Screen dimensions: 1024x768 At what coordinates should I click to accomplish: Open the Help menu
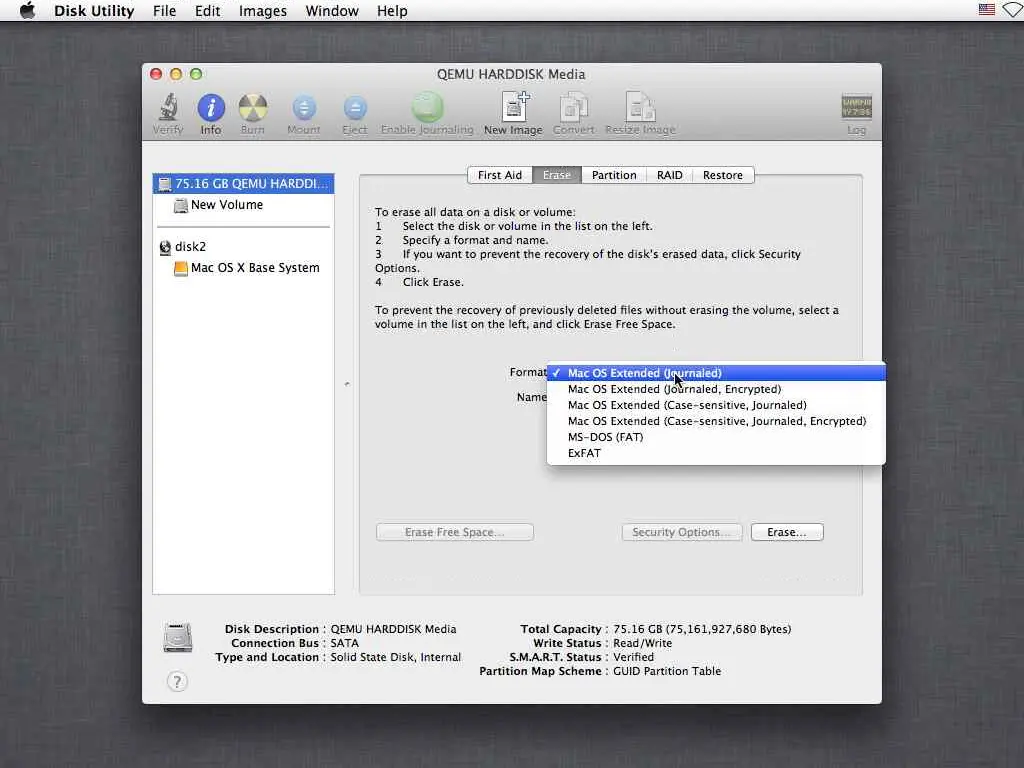click(x=392, y=10)
